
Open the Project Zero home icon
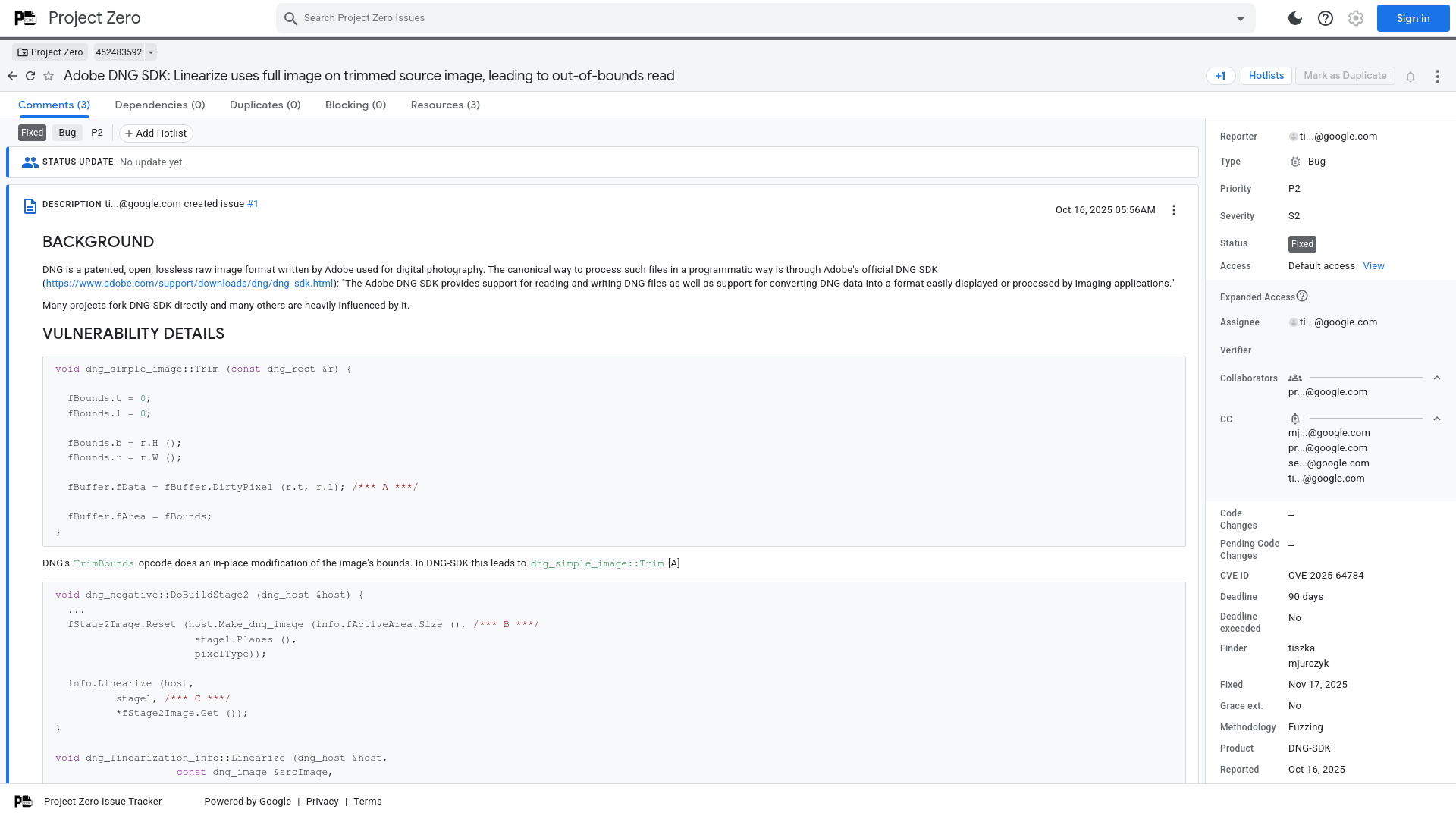click(x=24, y=17)
